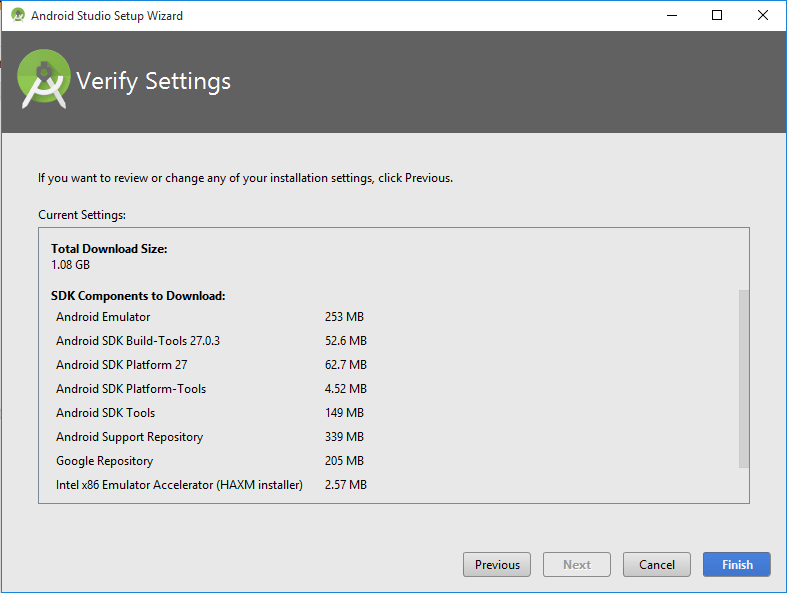Click the grayed-out Next button
Image resolution: width=787 pixels, height=593 pixels.
[x=577, y=565]
